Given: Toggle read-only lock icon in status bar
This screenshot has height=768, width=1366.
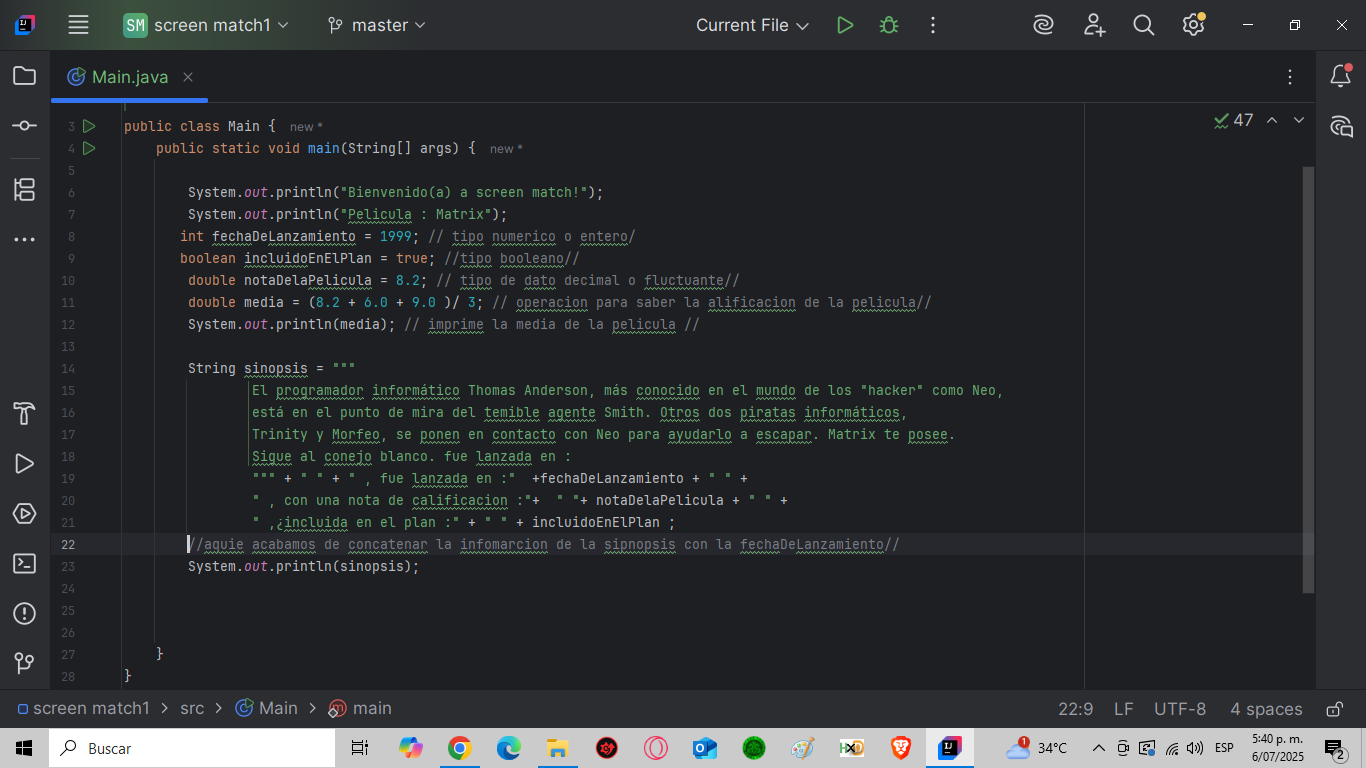Looking at the screenshot, I should (x=1334, y=709).
